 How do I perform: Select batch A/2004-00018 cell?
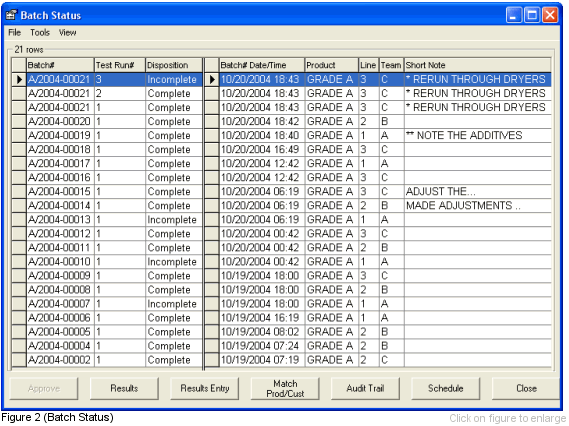tap(60, 149)
